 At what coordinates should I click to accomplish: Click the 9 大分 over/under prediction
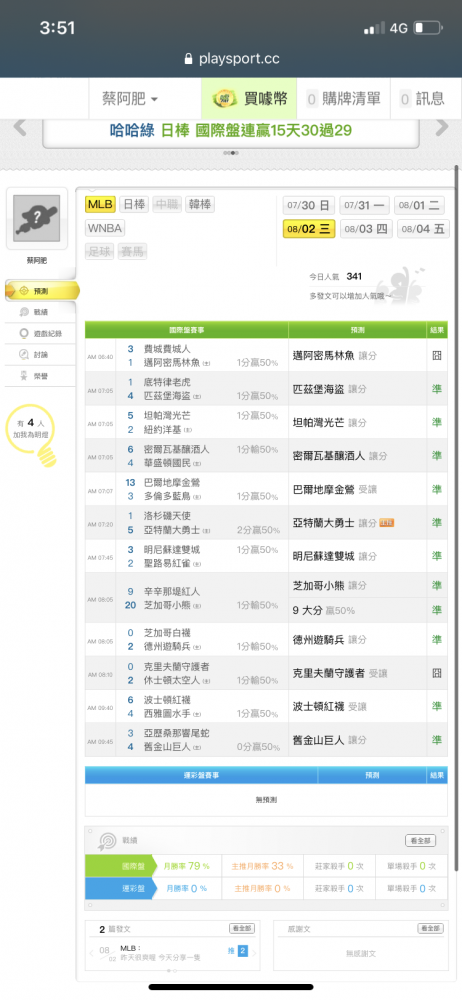(x=324, y=610)
